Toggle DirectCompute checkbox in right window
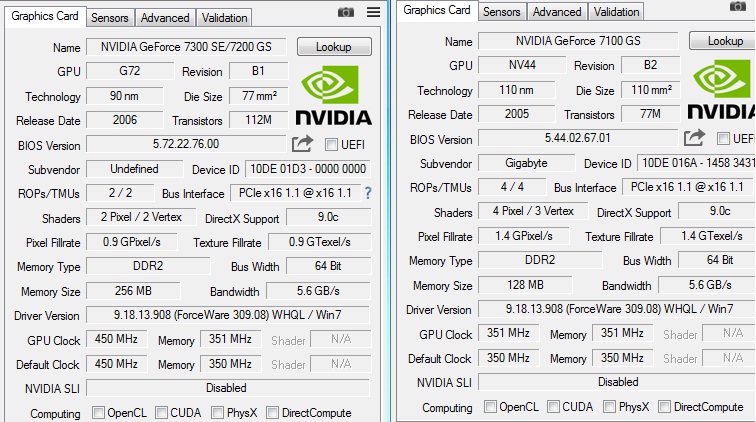Viewport: 756px width, 422px height. pos(664,407)
